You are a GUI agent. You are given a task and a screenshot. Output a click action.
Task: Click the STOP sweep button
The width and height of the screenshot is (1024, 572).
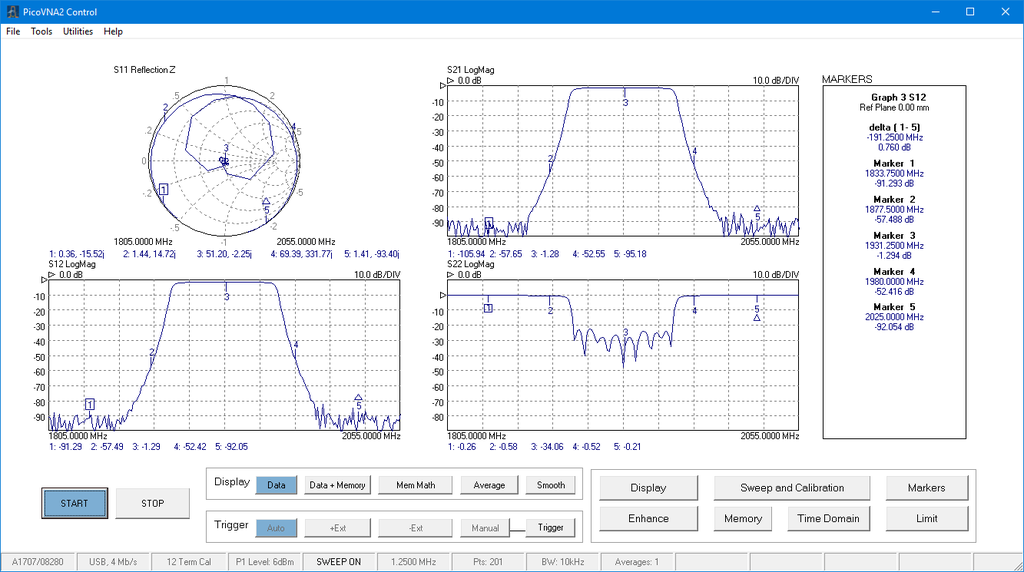point(153,503)
